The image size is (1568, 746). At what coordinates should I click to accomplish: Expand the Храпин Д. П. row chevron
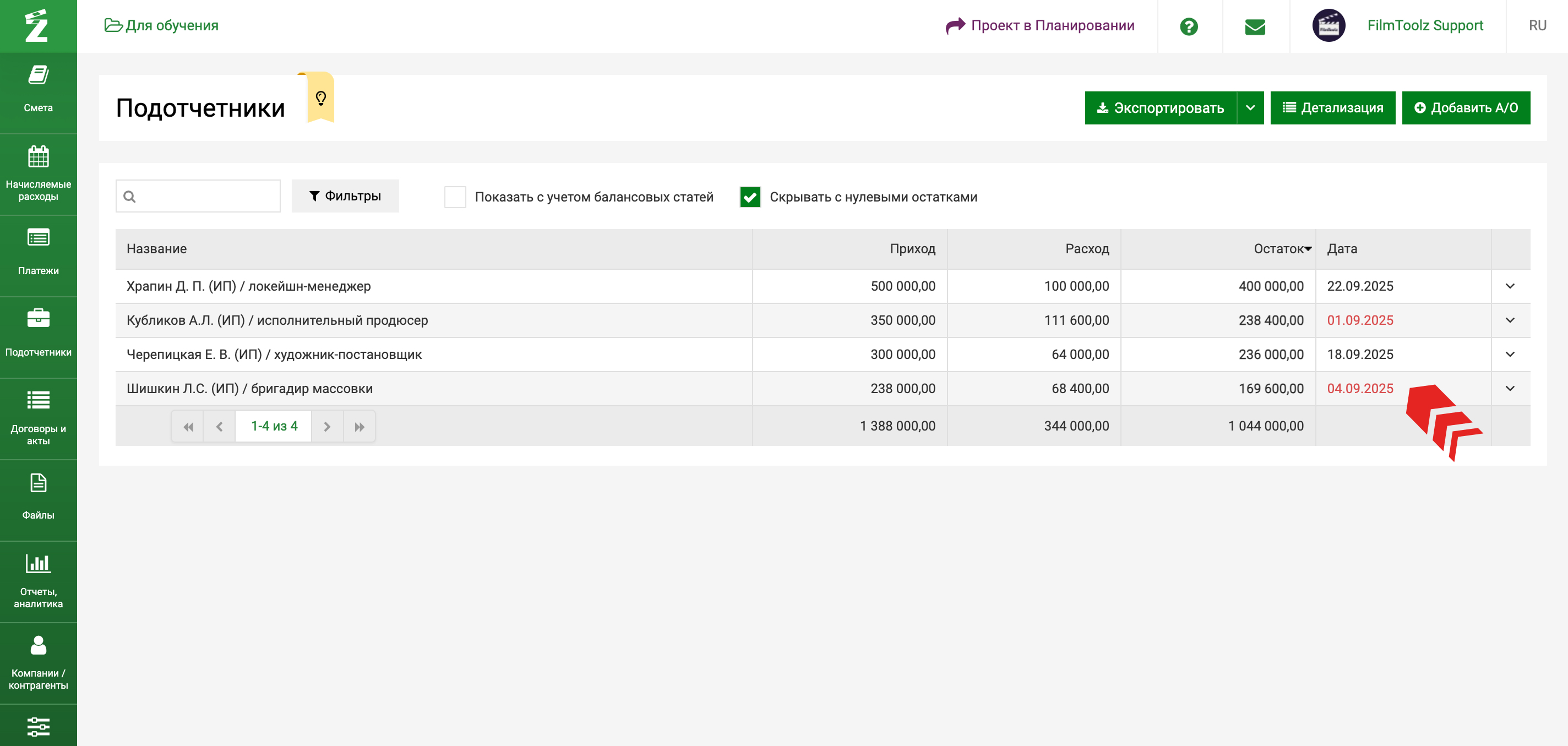(1510, 286)
